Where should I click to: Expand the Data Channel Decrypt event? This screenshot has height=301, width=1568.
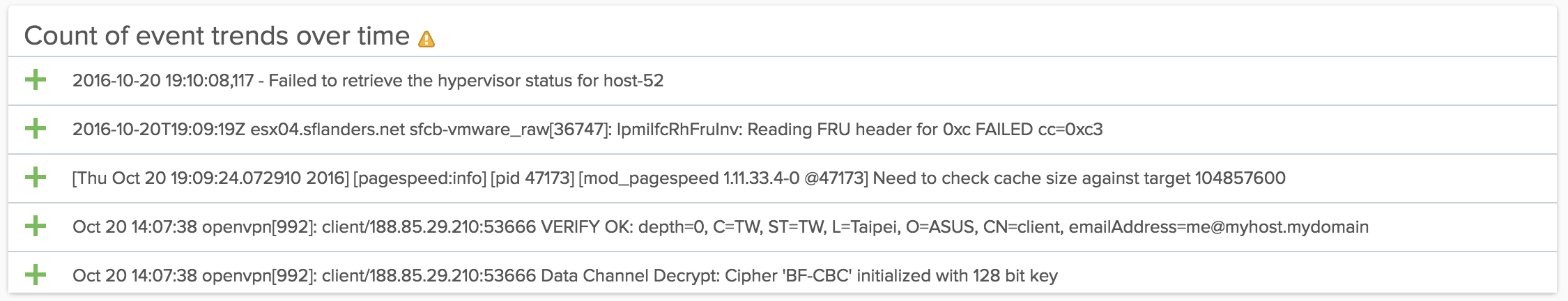coord(36,275)
